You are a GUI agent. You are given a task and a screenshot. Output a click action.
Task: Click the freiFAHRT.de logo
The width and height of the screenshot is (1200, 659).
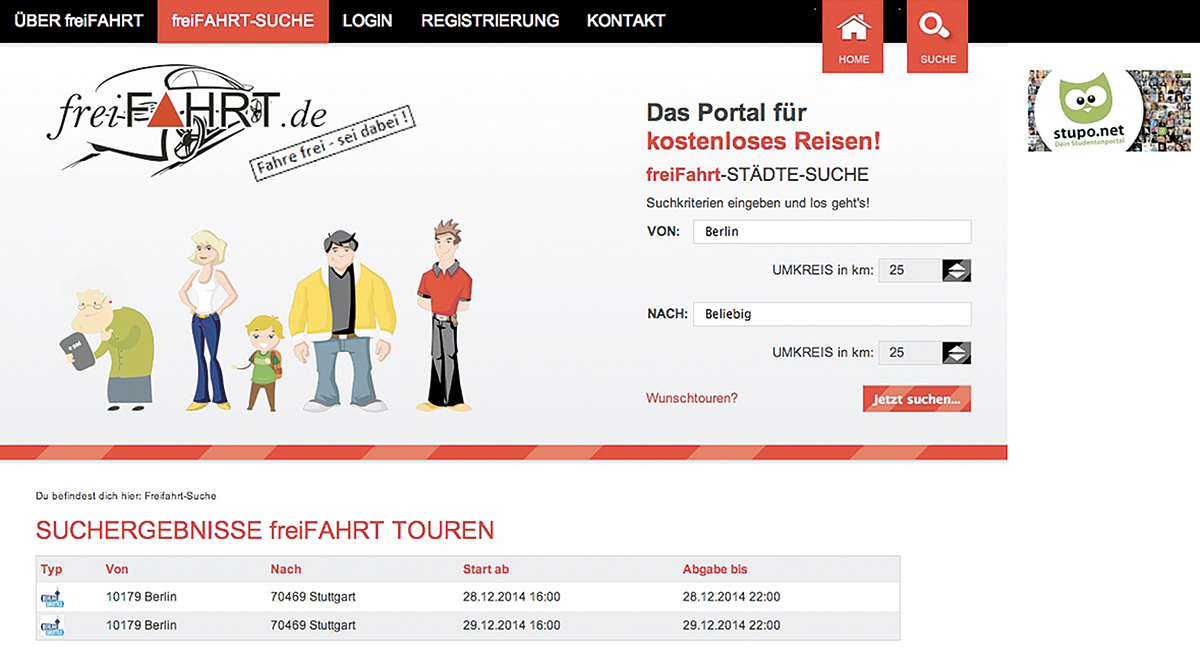[187, 119]
